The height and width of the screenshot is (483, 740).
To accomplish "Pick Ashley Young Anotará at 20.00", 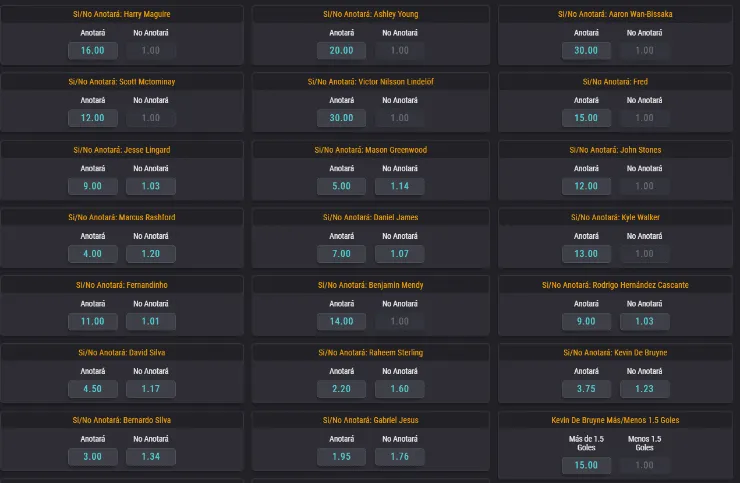I will pos(341,50).
